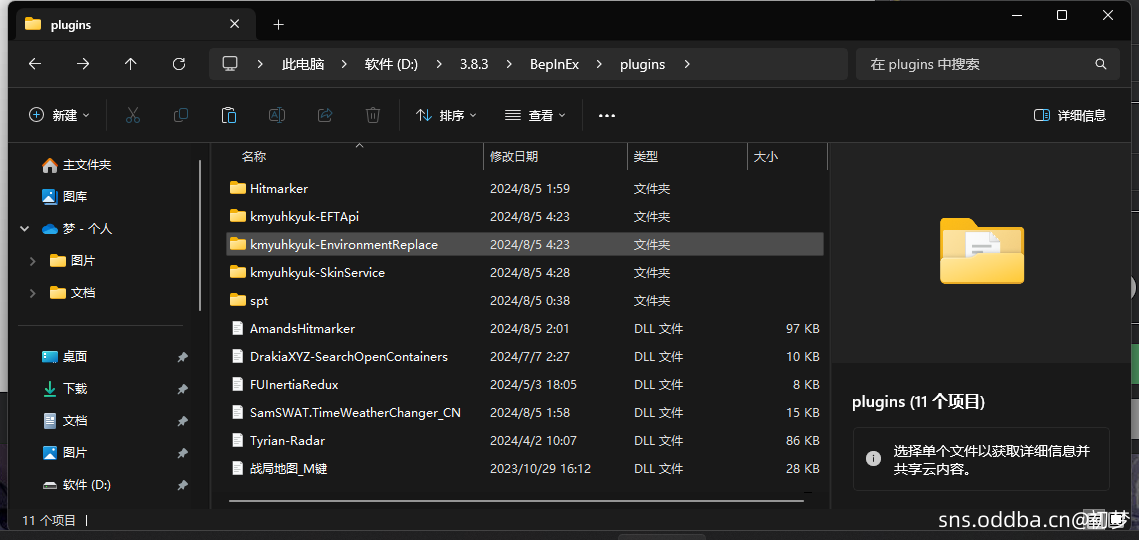Click the Back navigation arrow
The width and height of the screenshot is (1139, 540).
[35, 64]
